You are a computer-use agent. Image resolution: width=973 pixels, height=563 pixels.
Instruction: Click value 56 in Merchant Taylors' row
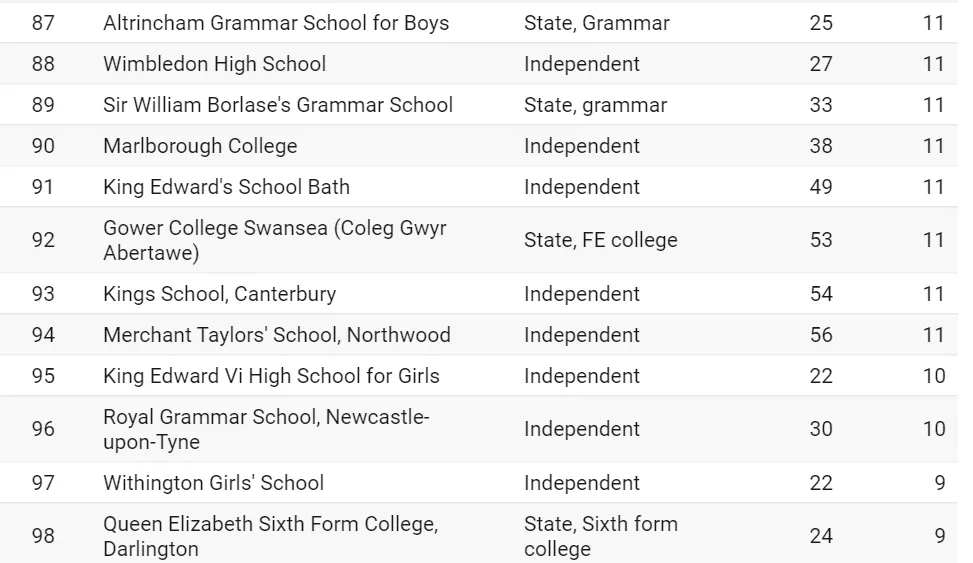821,335
